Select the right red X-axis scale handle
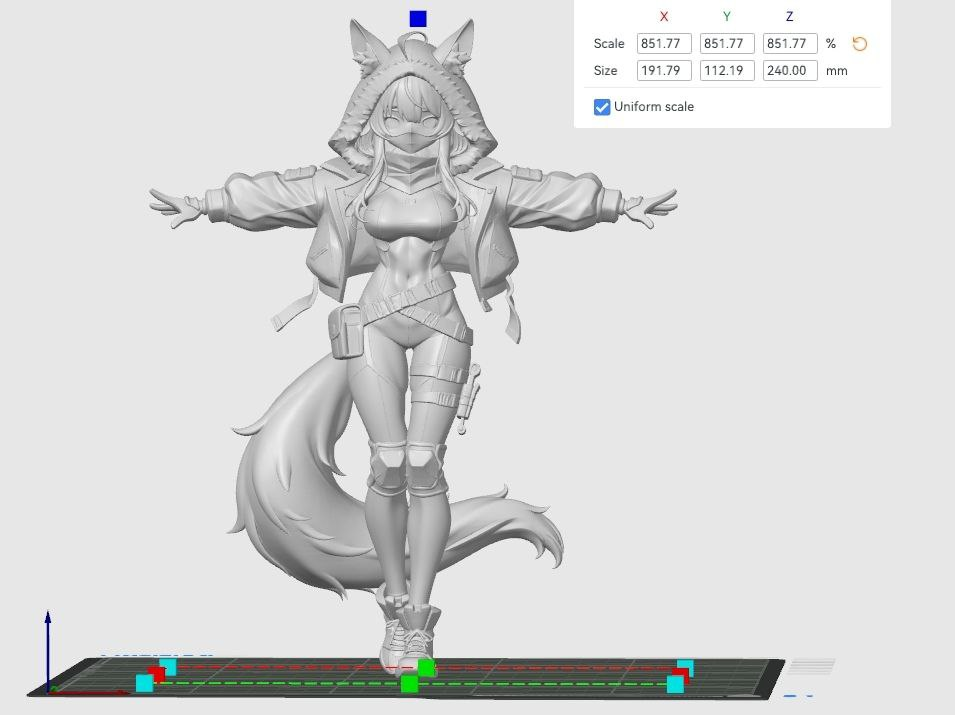 [681, 674]
